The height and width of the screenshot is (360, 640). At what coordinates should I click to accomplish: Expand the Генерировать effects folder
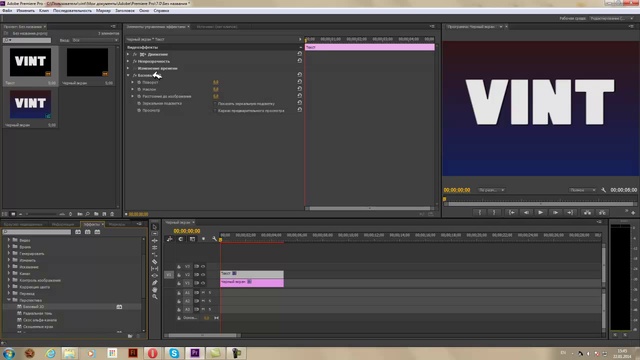pyautogui.click(x=9, y=253)
